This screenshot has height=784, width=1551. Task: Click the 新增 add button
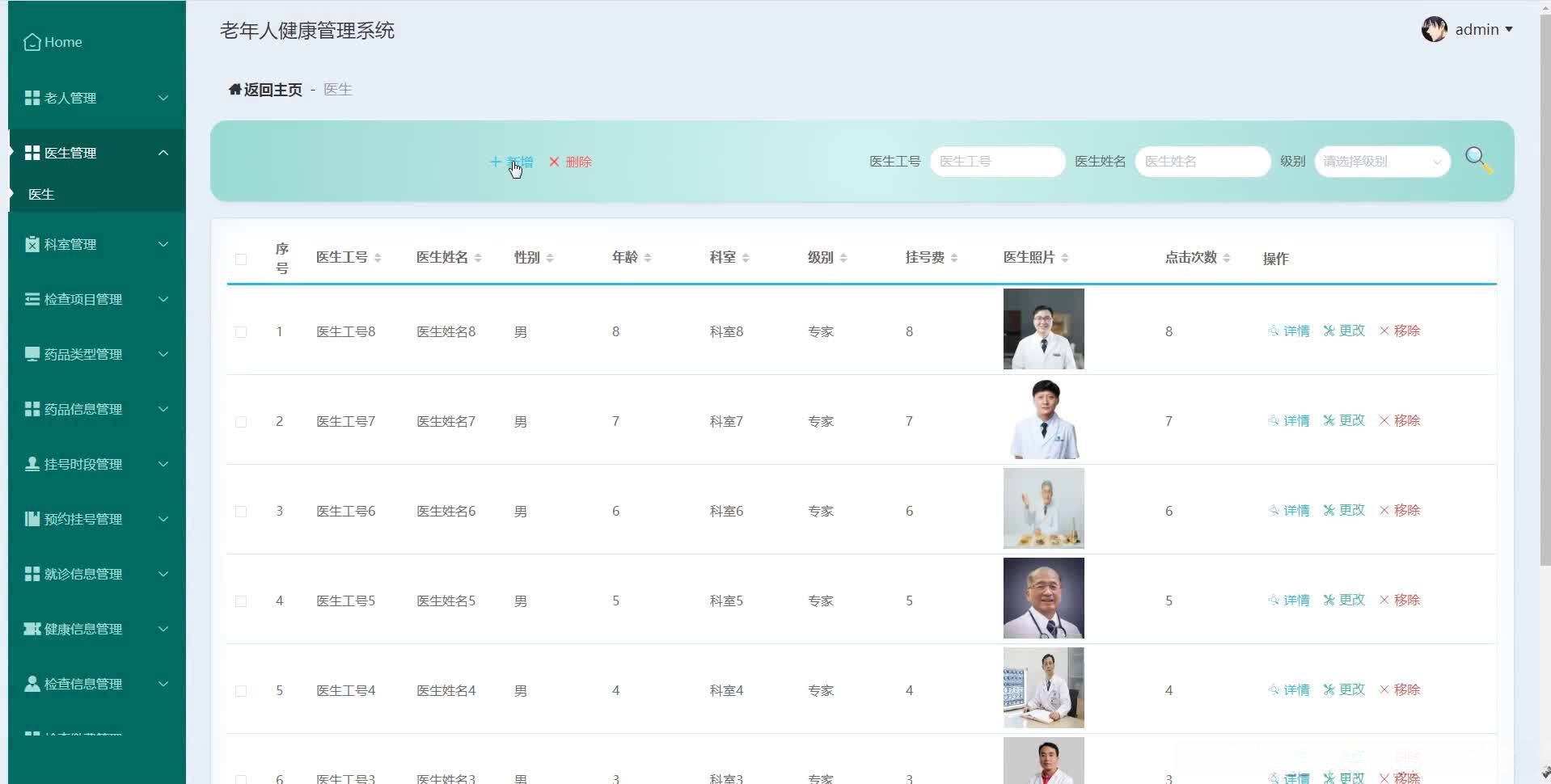(511, 162)
